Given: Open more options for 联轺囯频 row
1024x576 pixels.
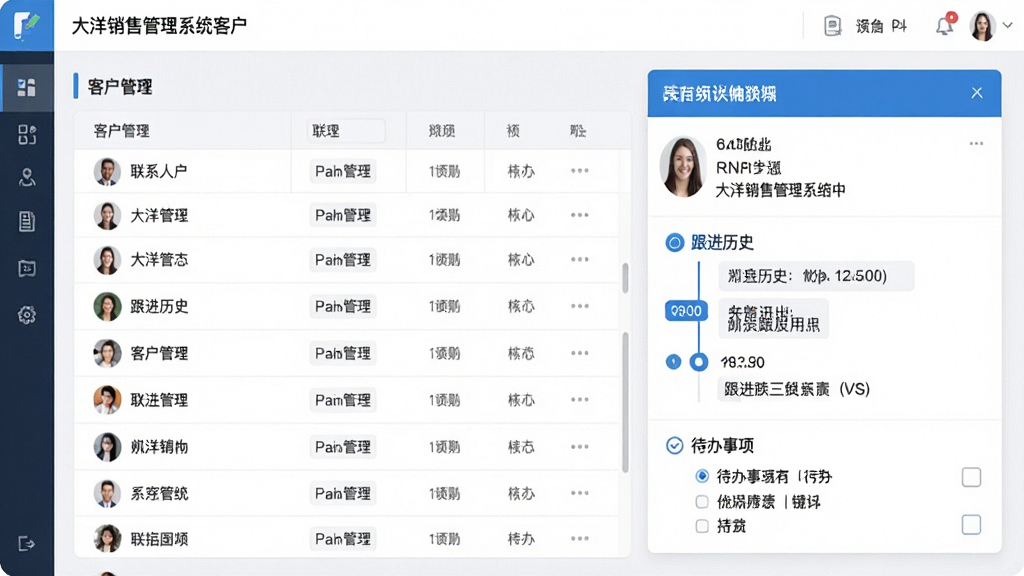Looking at the screenshot, I should click(x=580, y=539).
